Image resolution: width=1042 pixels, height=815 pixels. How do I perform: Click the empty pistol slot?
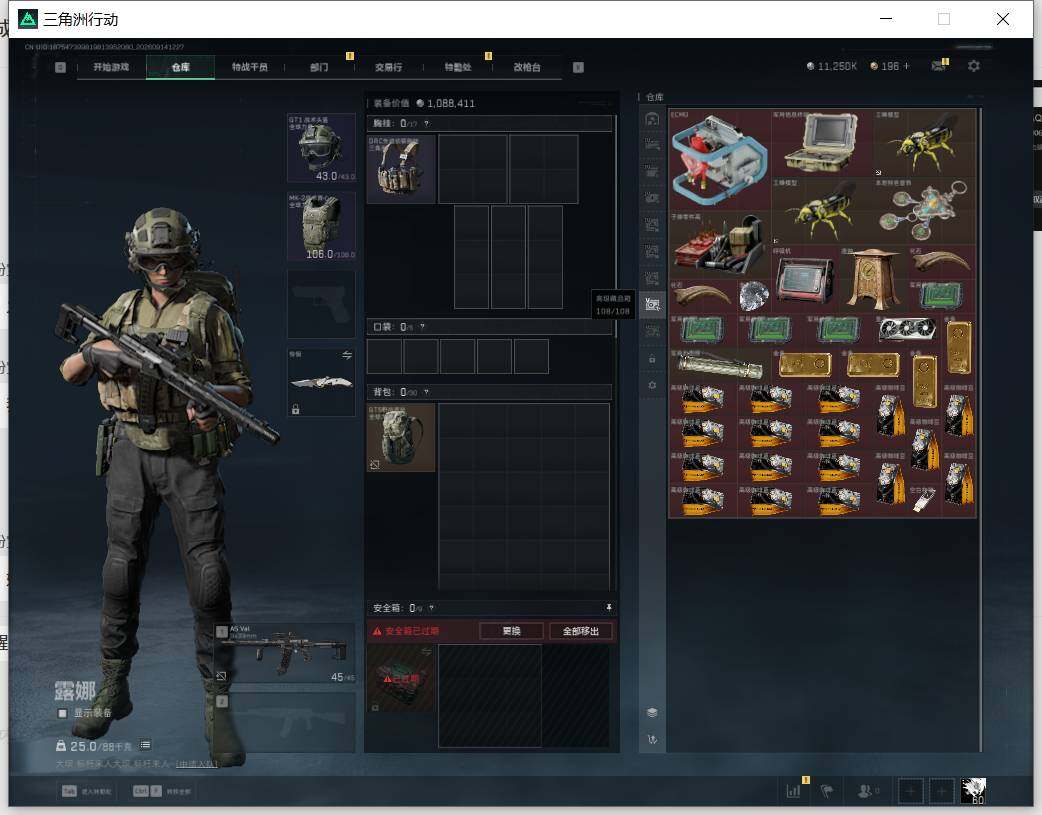click(x=321, y=304)
